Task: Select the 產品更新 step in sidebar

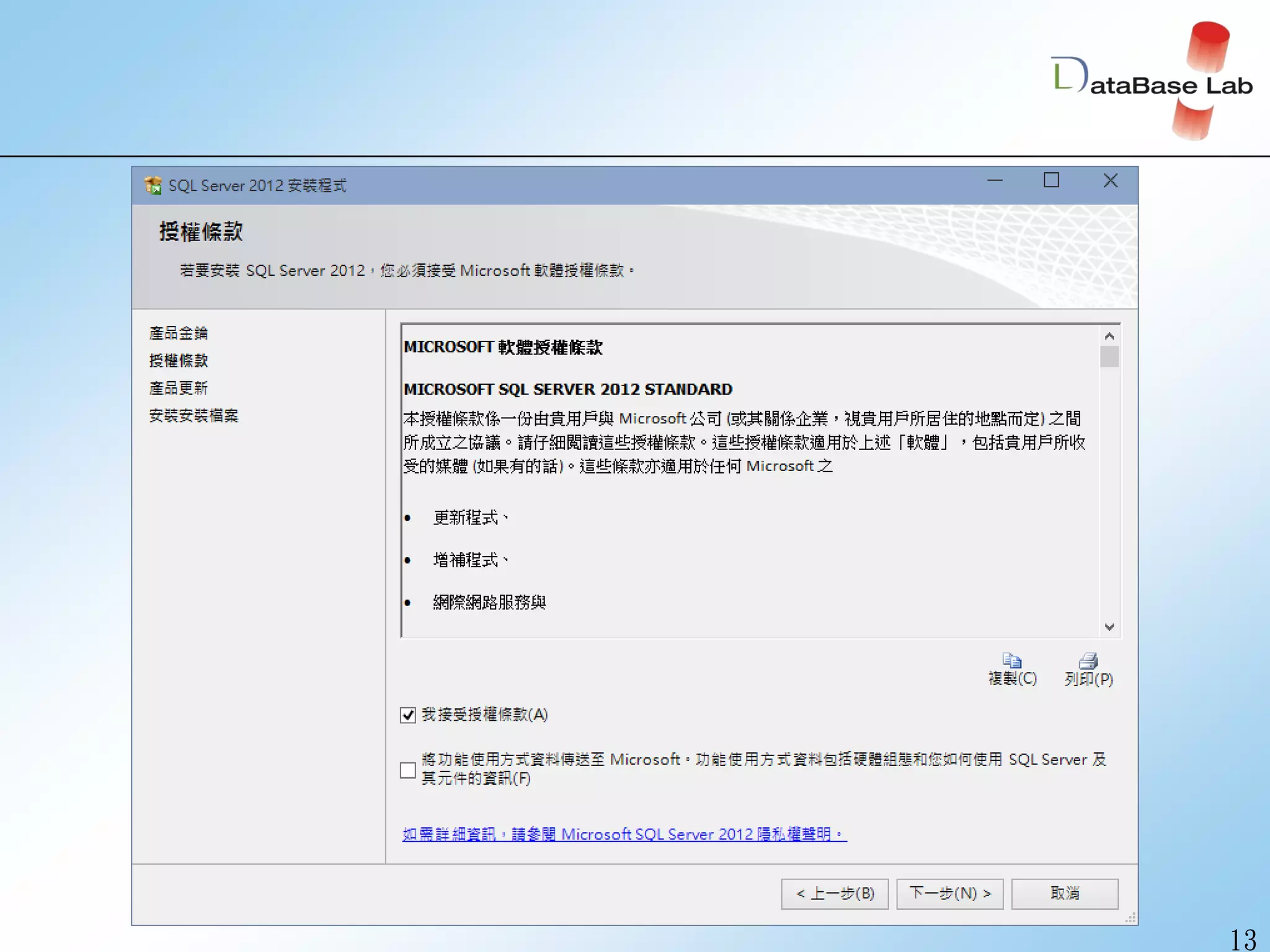Action: click(x=179, y=389)
